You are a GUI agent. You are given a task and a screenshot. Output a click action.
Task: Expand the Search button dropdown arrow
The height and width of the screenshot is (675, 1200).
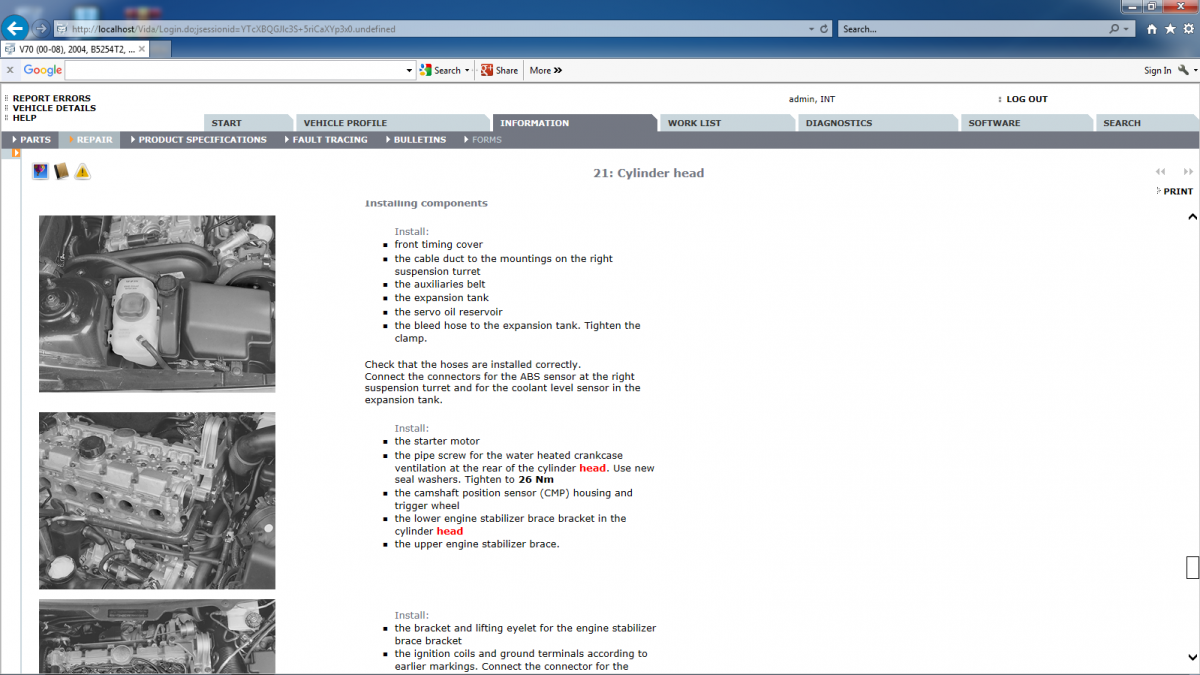click(x=466, y=70)
